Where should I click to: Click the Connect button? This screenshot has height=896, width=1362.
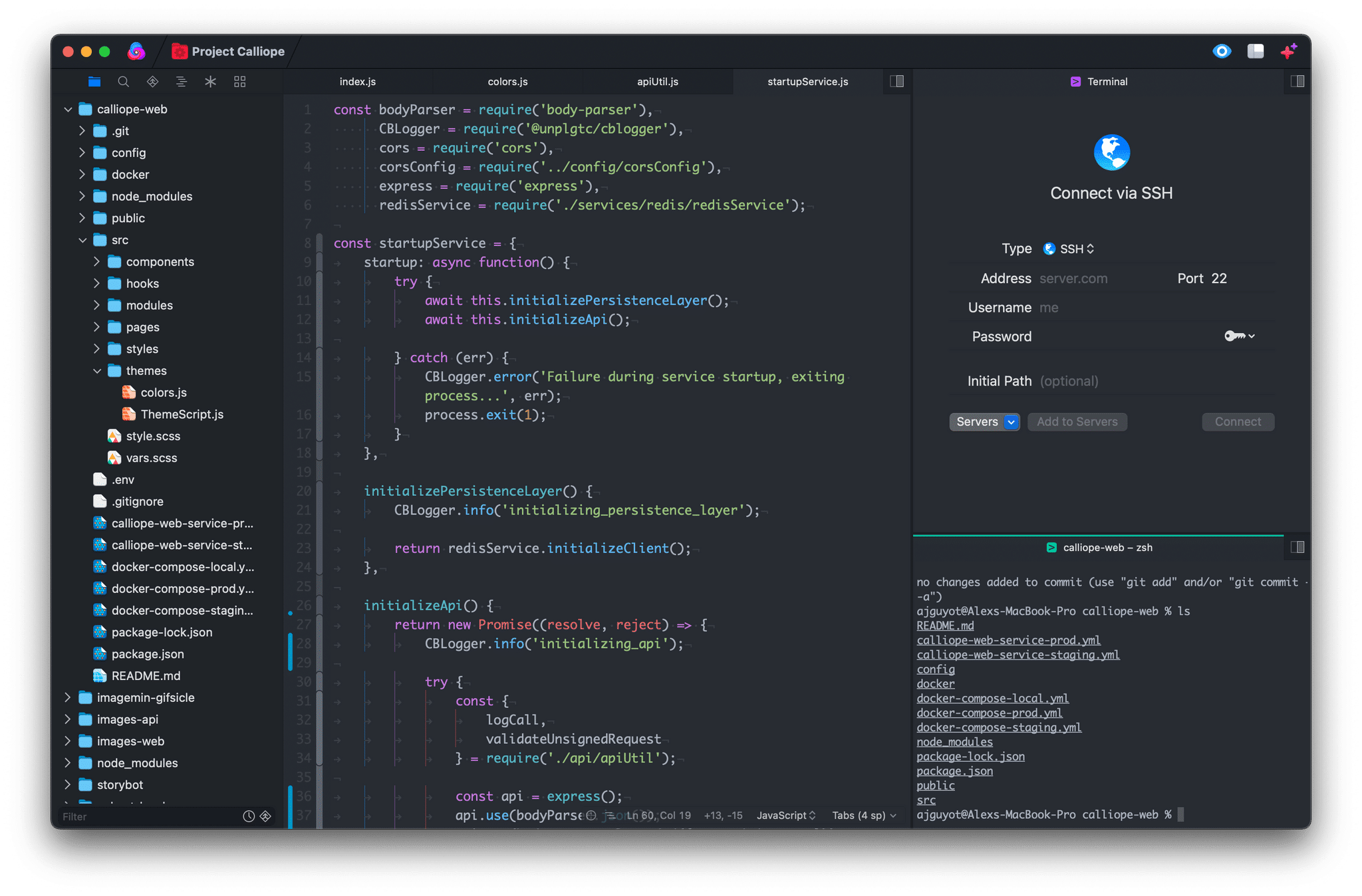(x=1238, y=421)
